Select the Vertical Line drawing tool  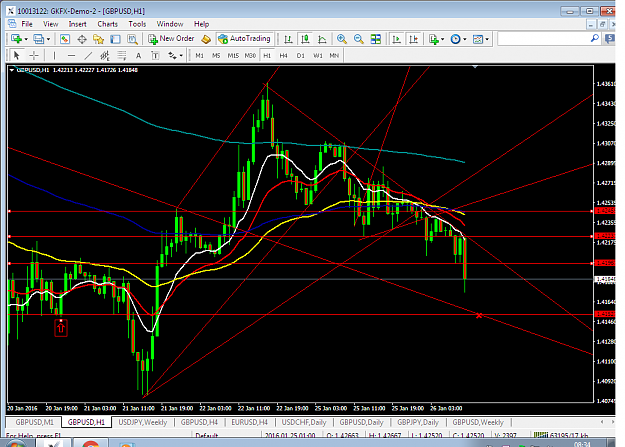point(54,55)
